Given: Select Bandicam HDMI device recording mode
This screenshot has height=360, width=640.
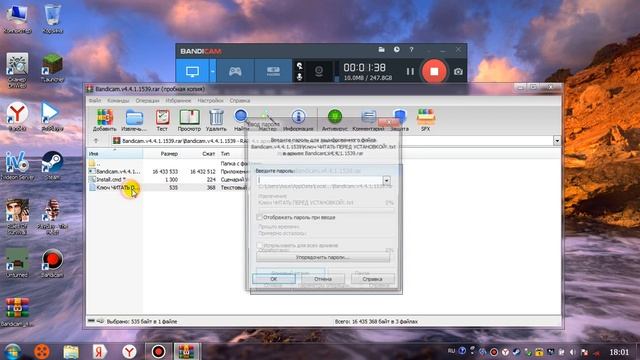Looking at the screenshot, I should [x=273, y=71].
